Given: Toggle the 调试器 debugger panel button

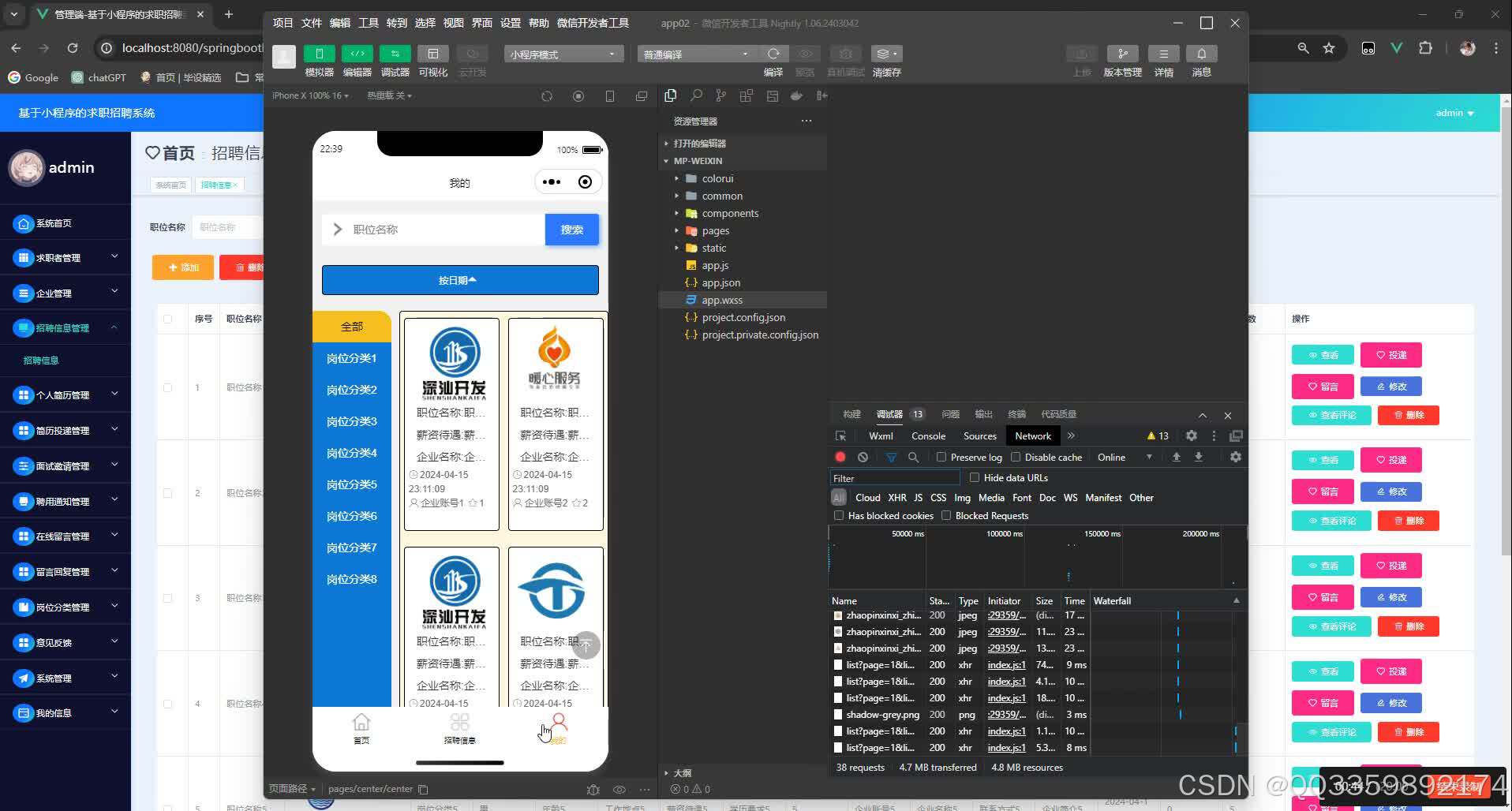Looking at the screenshot, I should point(395,54).
